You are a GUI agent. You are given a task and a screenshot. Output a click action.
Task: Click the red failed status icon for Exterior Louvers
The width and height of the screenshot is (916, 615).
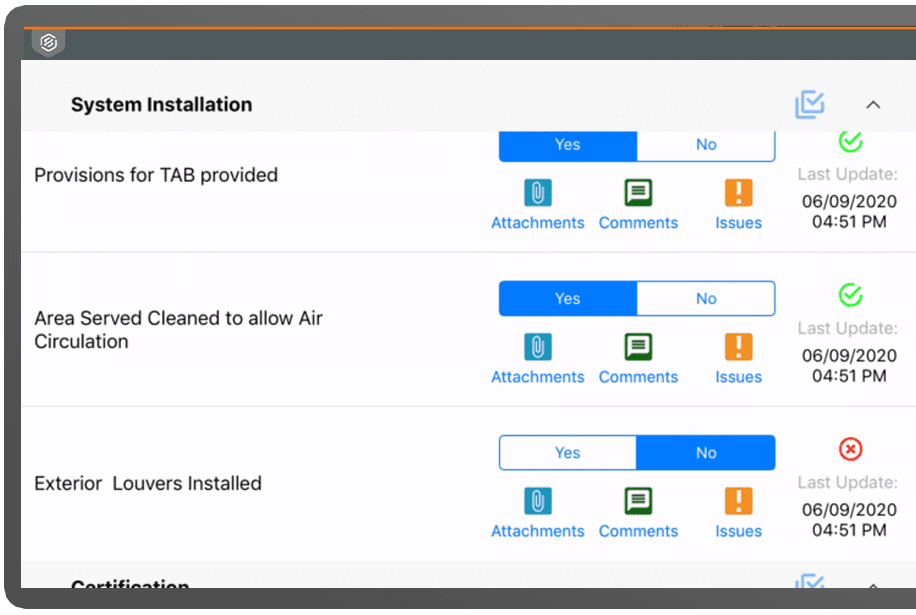pyautogui.click(x=850, y=449)
